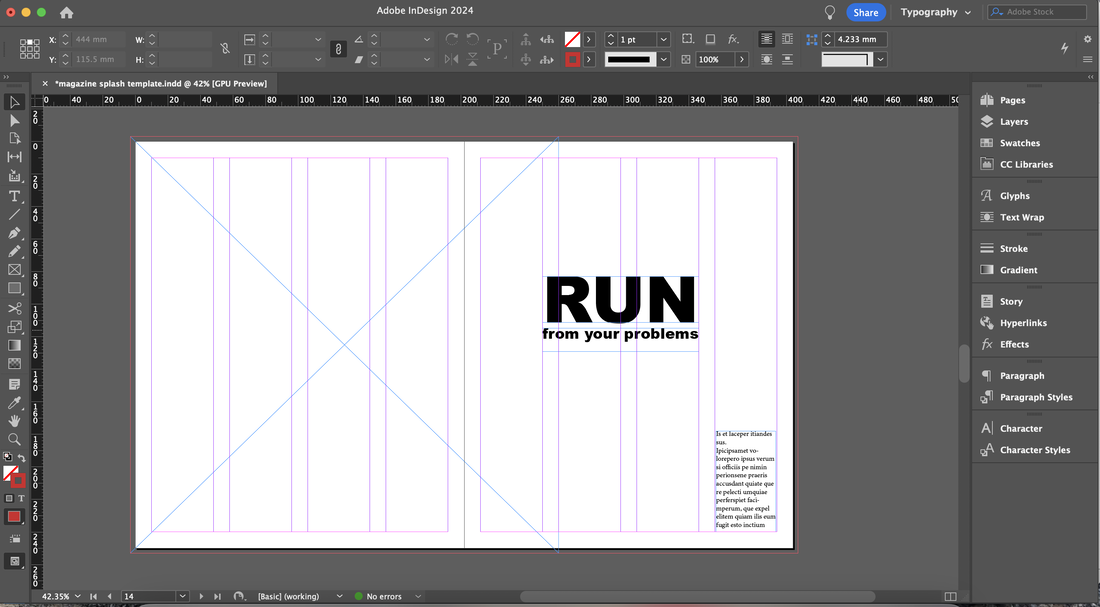This screenshot has width=1100, height=607.
Task: Select the Type tool
Action: point(14,196)
